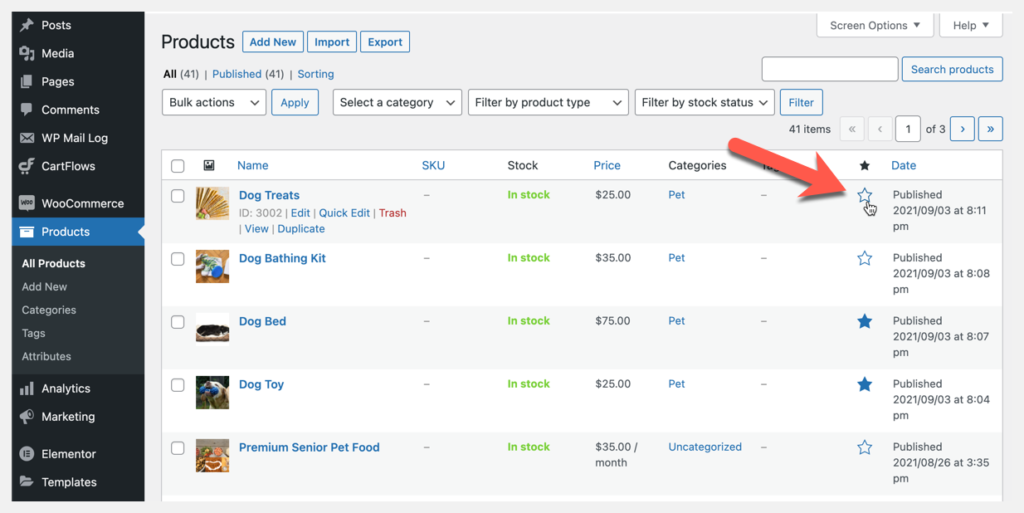Click the Dog Bathing Kit thumbnail
The width and height of the screenshot is (1024, 513).
click(x=212, y=266)
